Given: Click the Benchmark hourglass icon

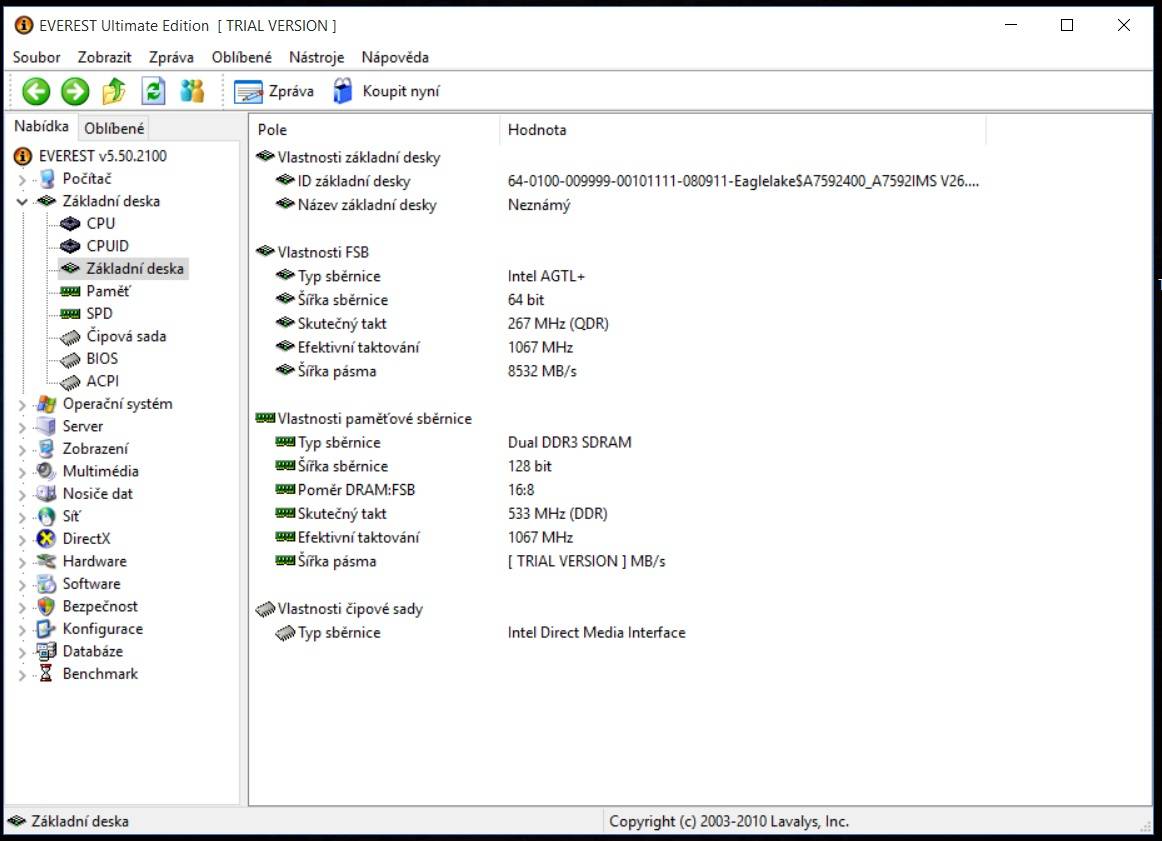Looking at the screenshot, I should point(46,674).
